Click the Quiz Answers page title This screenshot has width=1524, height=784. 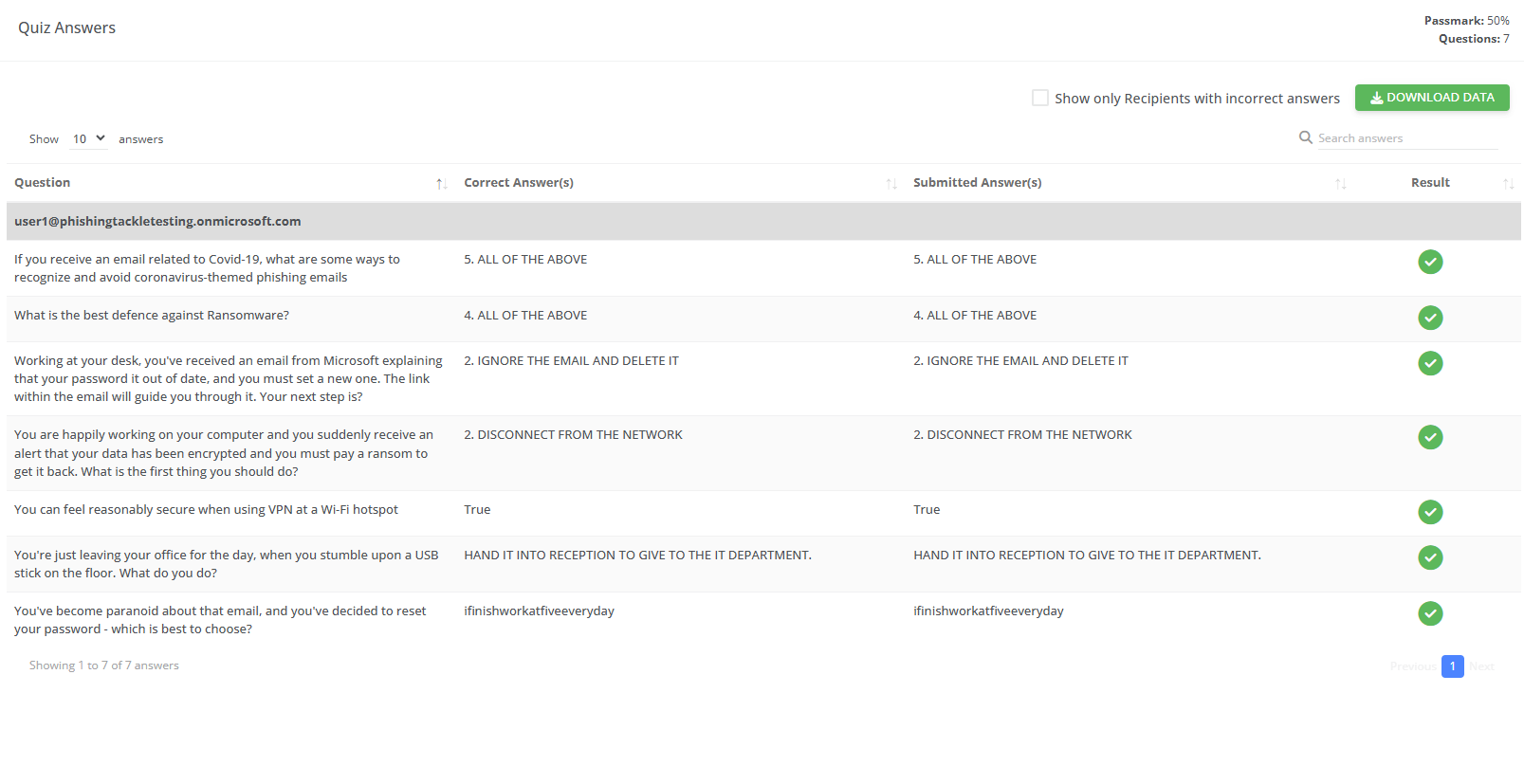66,27
